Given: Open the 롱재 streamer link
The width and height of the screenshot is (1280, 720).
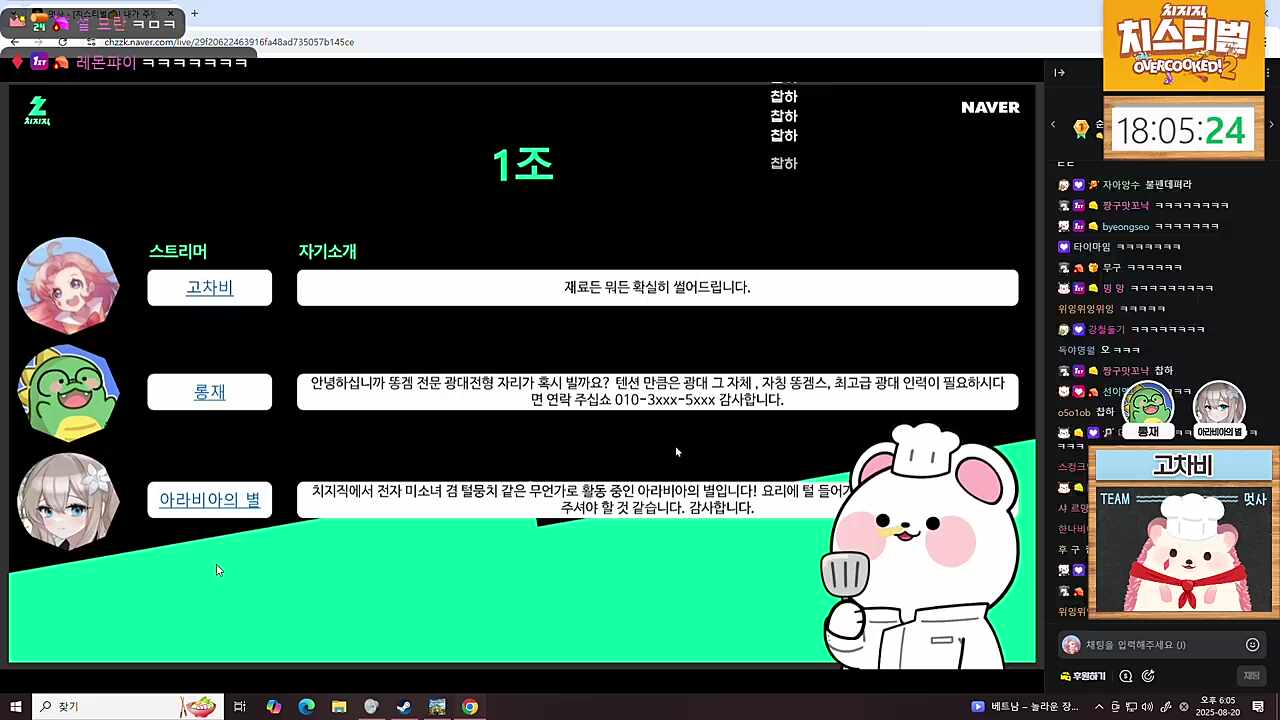Looking at the screenshot, I should coord(209,392).
